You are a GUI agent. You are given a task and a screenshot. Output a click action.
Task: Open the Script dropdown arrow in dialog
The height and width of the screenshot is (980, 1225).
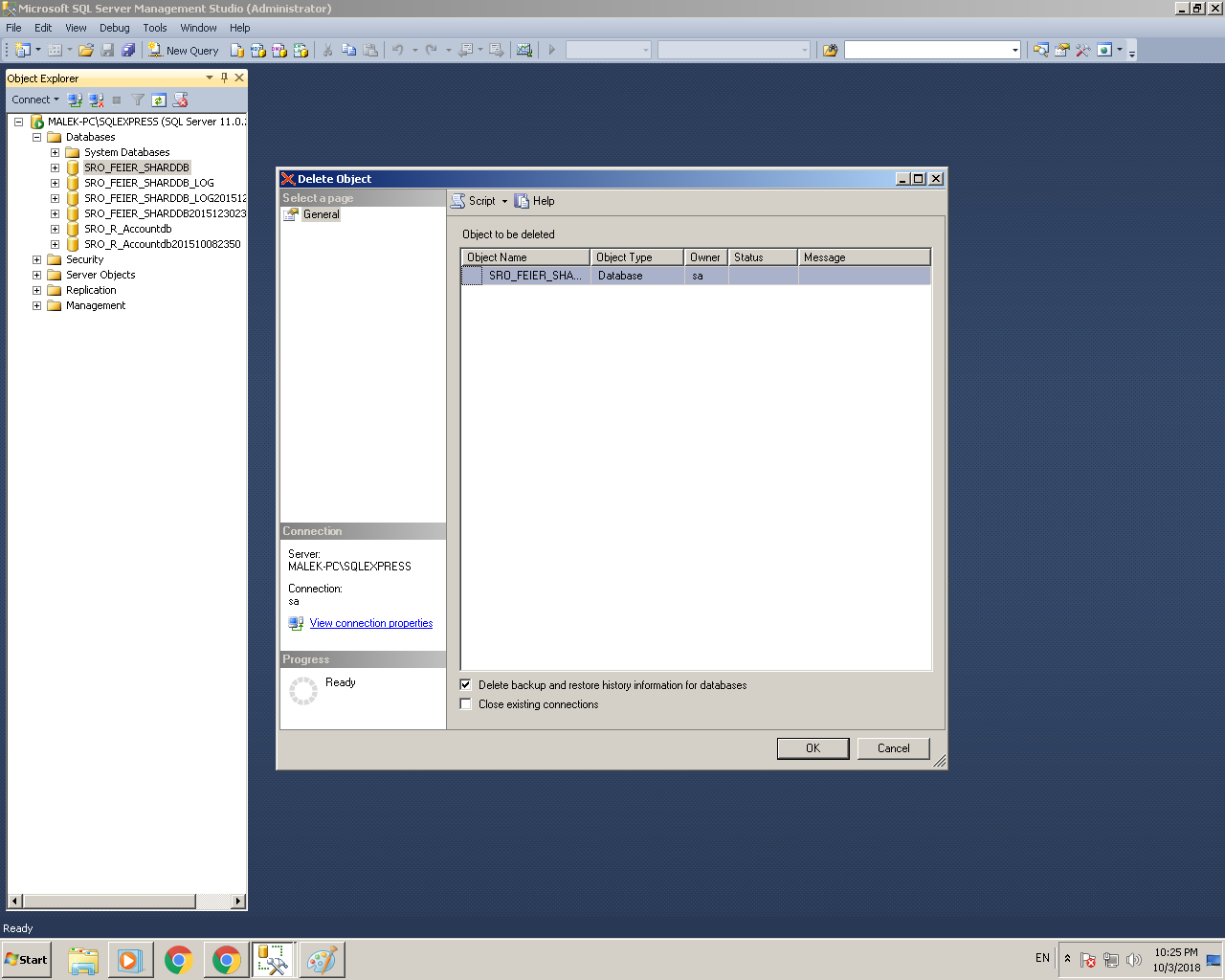pyautogui.click(x=504, y=201)
